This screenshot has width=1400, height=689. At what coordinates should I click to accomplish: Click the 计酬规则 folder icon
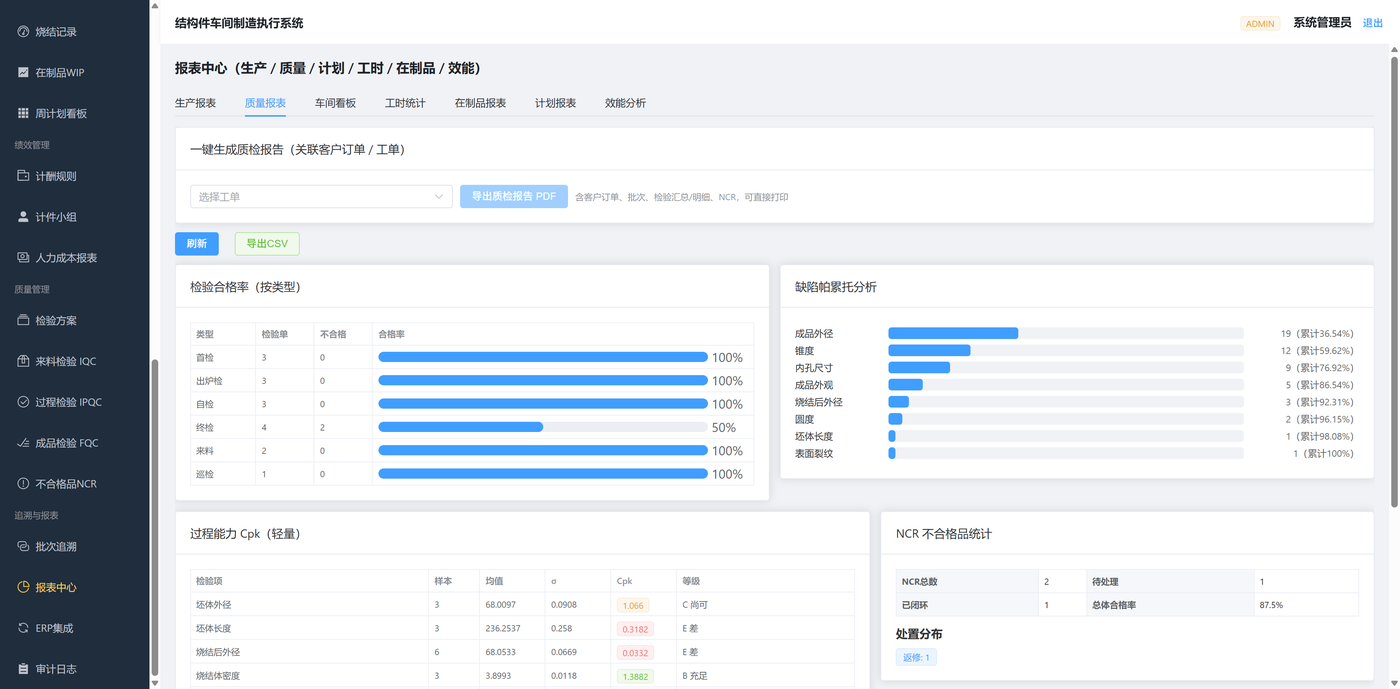coord(23,176)
